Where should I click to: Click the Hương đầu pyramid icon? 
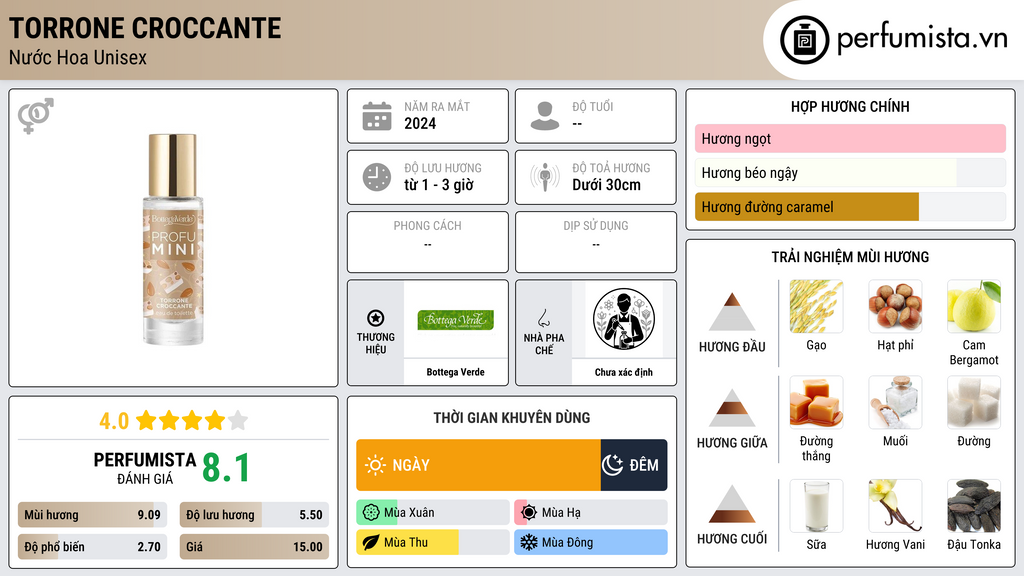click(732, 312)
